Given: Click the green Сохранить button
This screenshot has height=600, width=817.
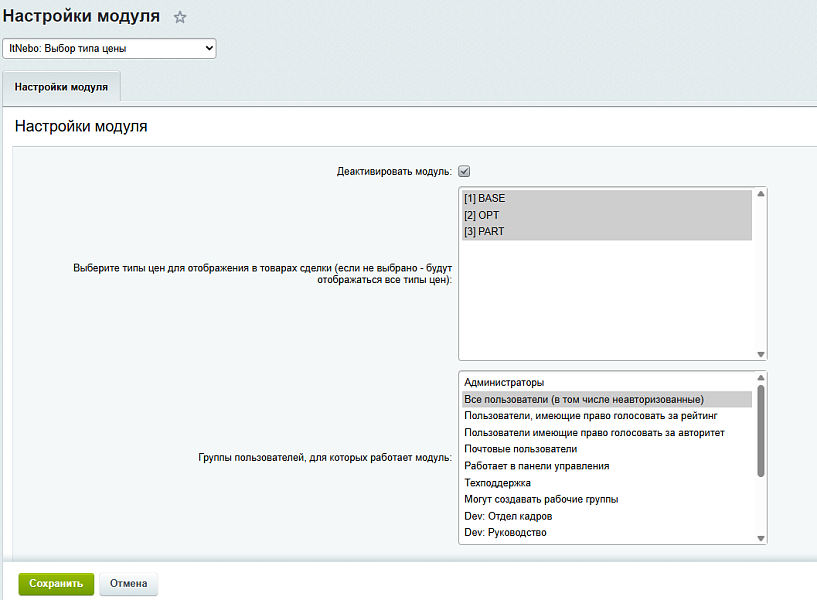Looking at the screenshot, I should [x=56, y=584].
